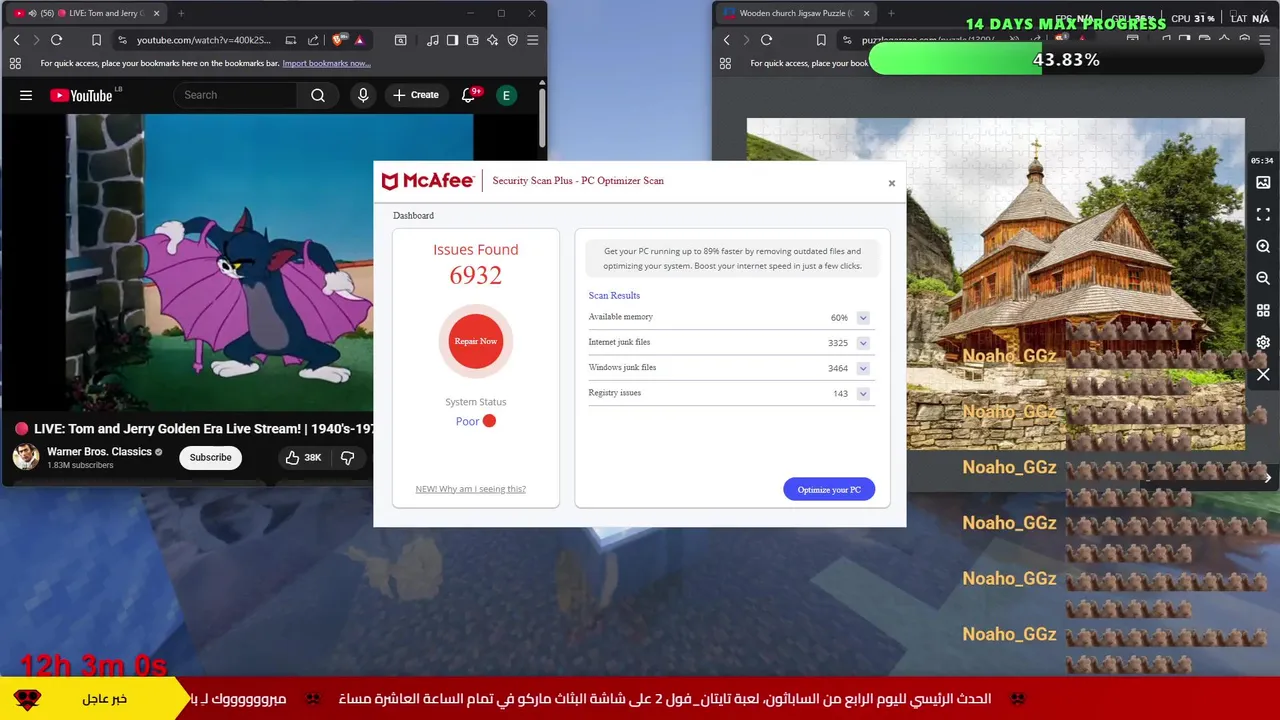Click Warner Bros. Classics channel name

(99, 451)
